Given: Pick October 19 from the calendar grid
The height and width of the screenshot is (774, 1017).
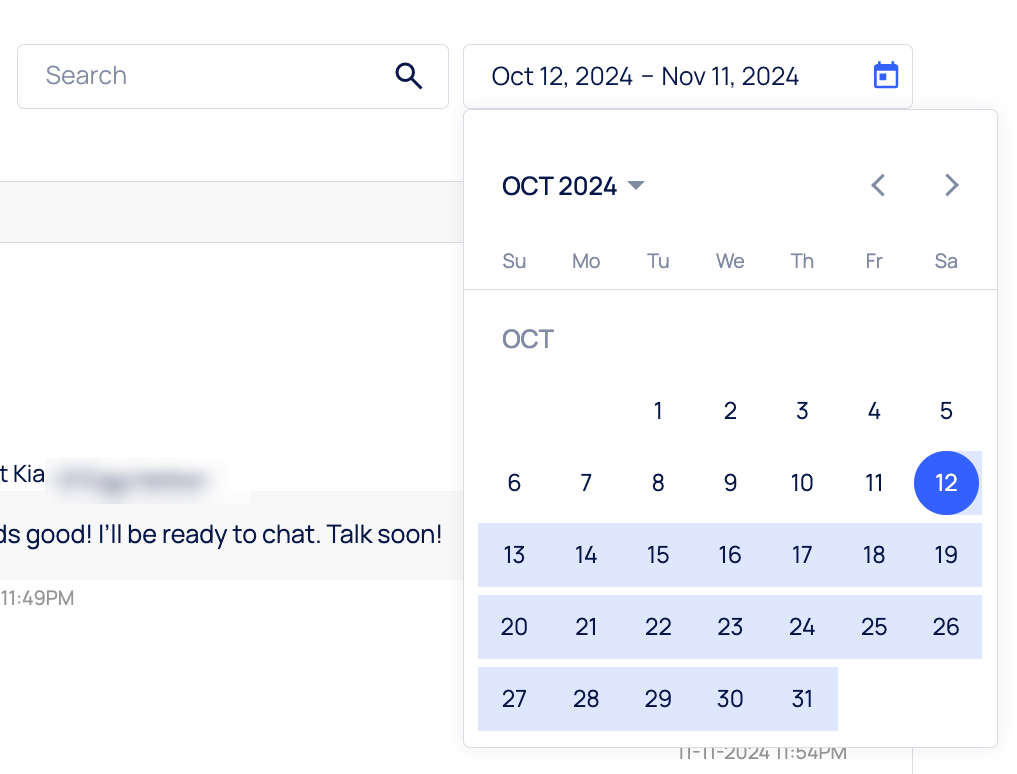Looking at the screenshot, I should pos(946,555).
